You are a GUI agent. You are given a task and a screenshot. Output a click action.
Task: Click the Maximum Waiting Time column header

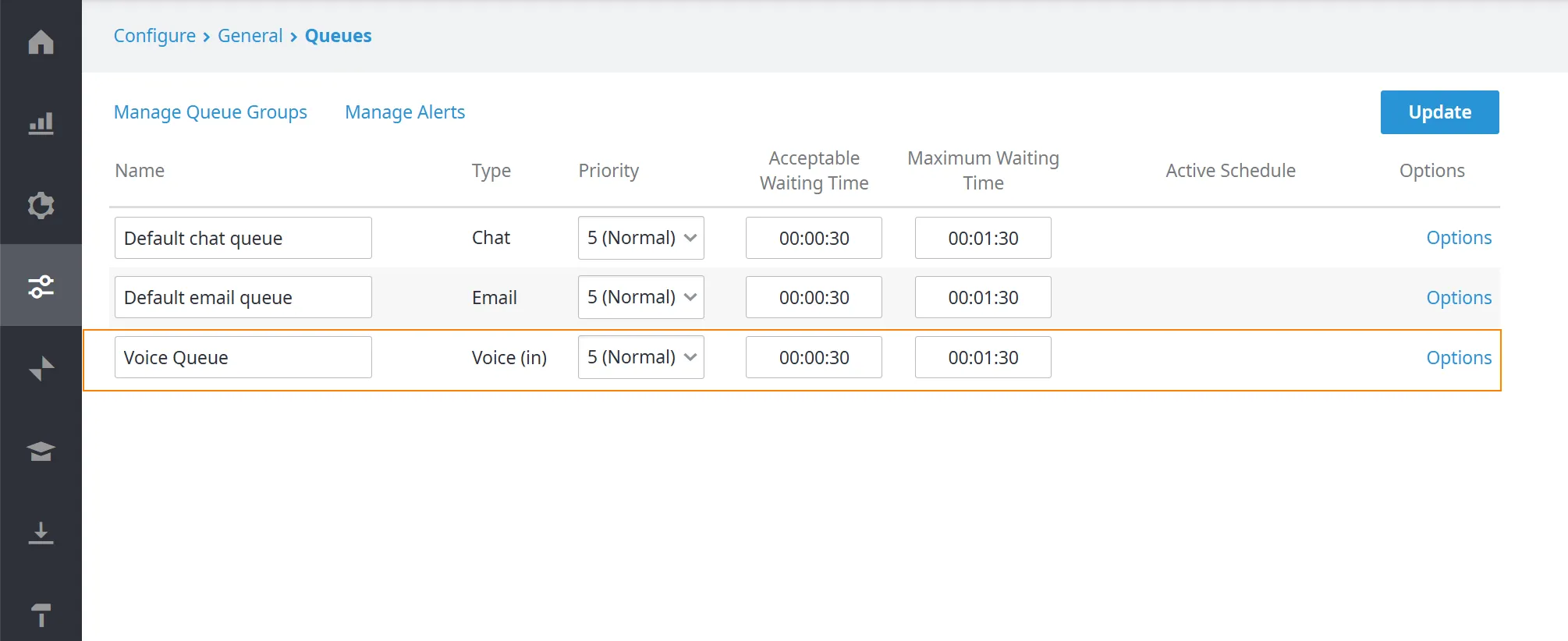tap(983, 171)
